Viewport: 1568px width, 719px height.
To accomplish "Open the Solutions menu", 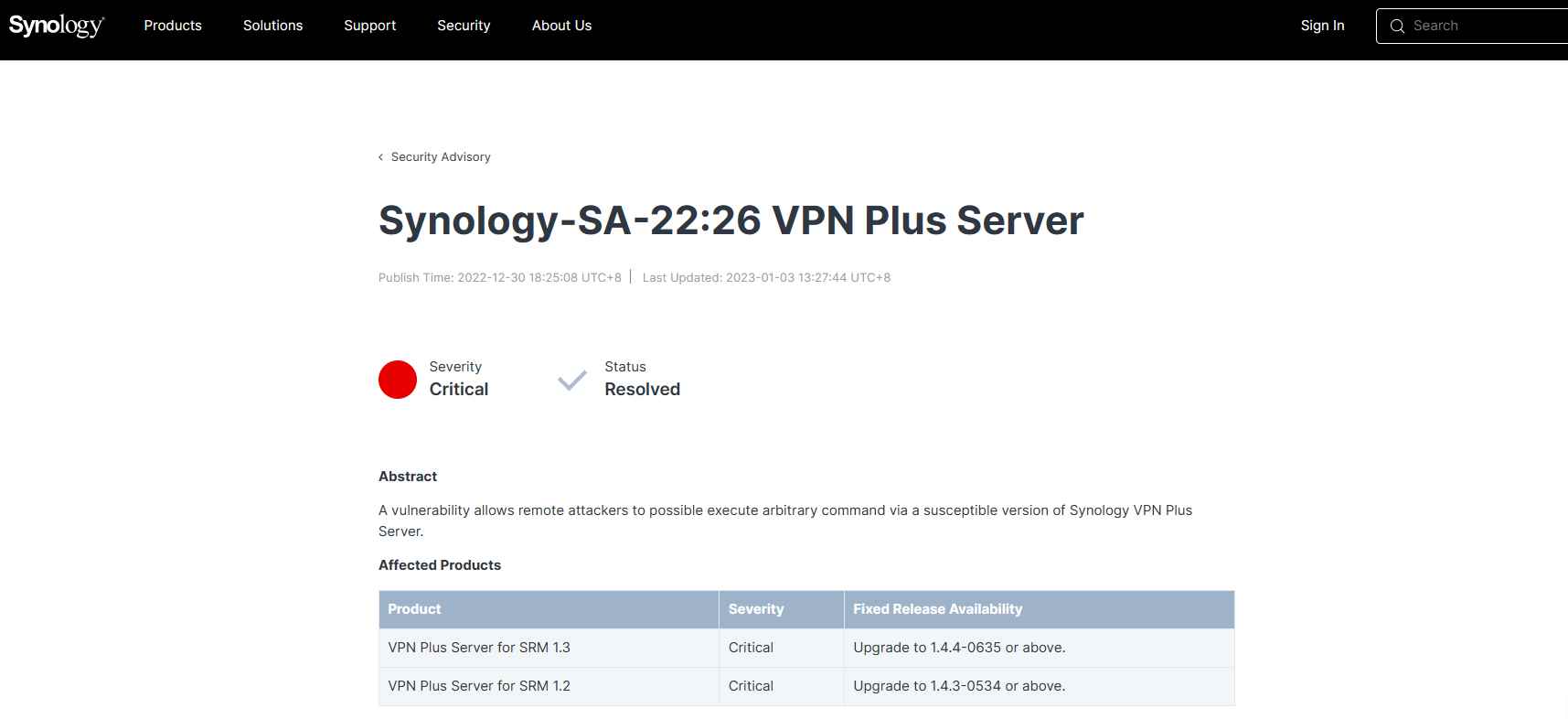I will pyautogui.click(x=272, y=26).
